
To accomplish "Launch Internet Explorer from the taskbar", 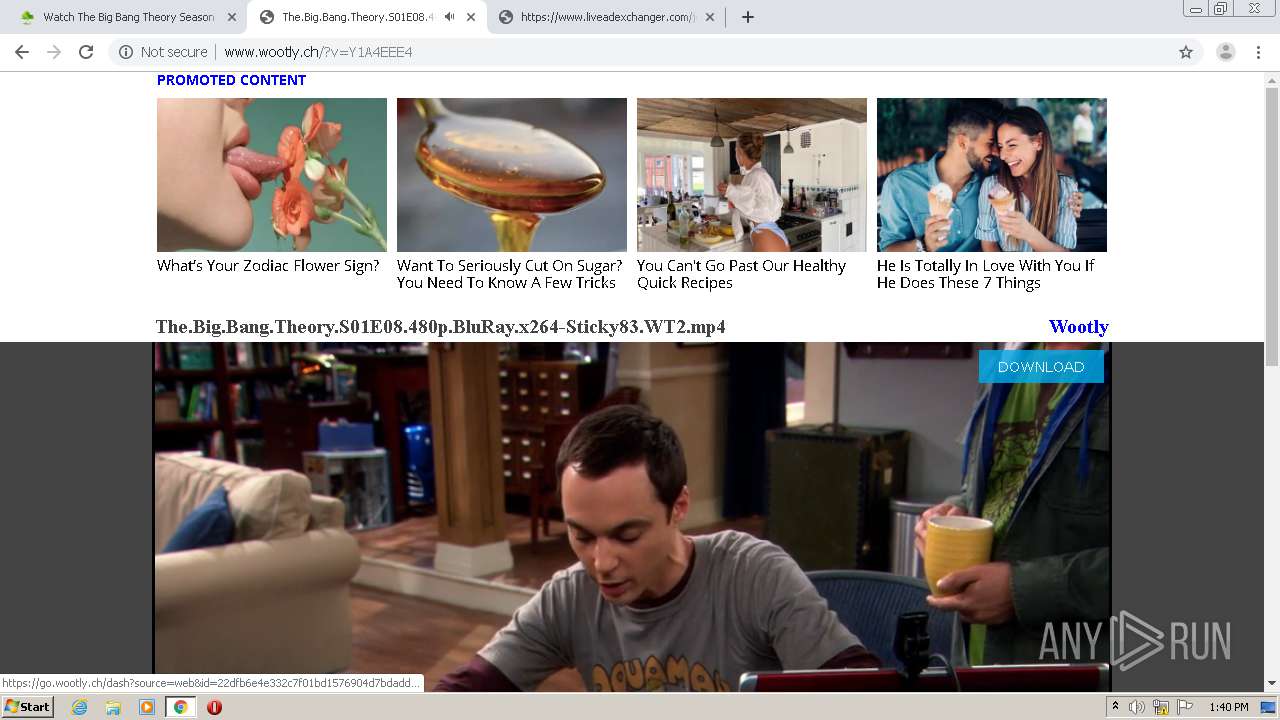I will click(x=79, y=707).
